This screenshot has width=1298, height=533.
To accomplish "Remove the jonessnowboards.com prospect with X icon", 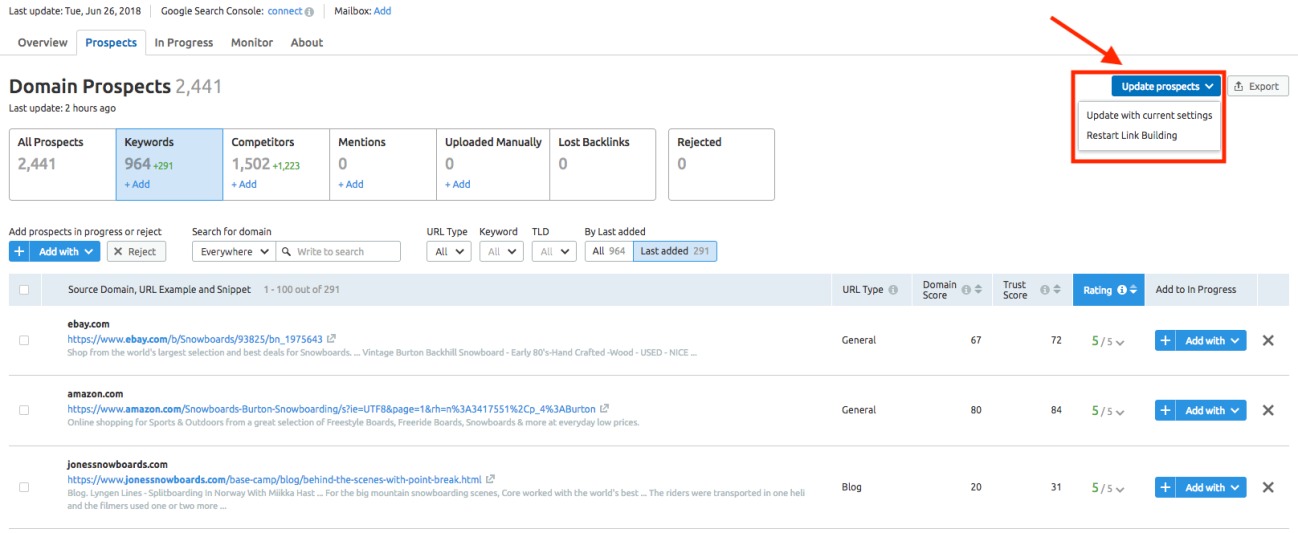I will pos(1268,488).
